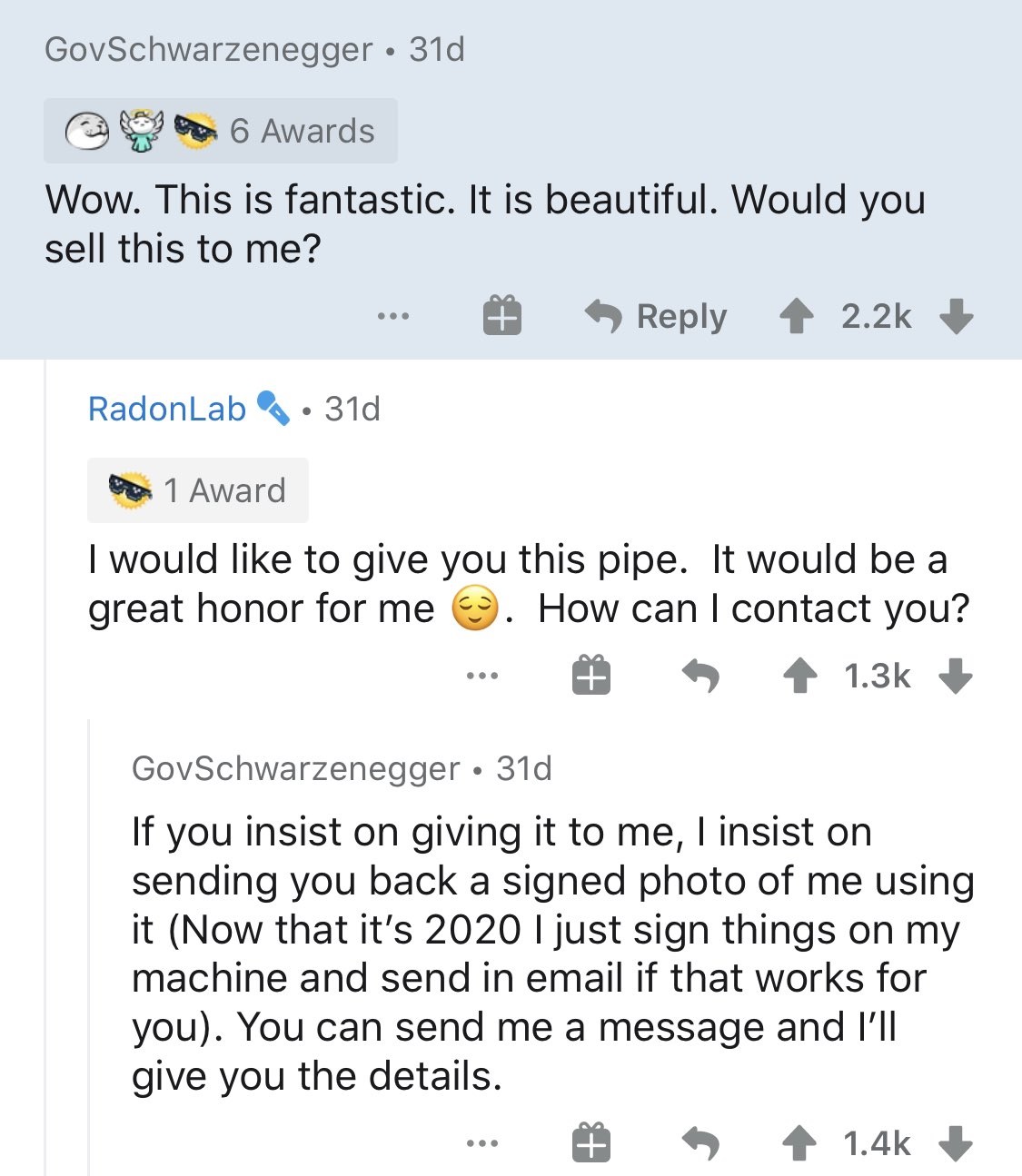Open RadonLab's user profile
This screenshot has width=1022, height=1176.
point(167,409)
